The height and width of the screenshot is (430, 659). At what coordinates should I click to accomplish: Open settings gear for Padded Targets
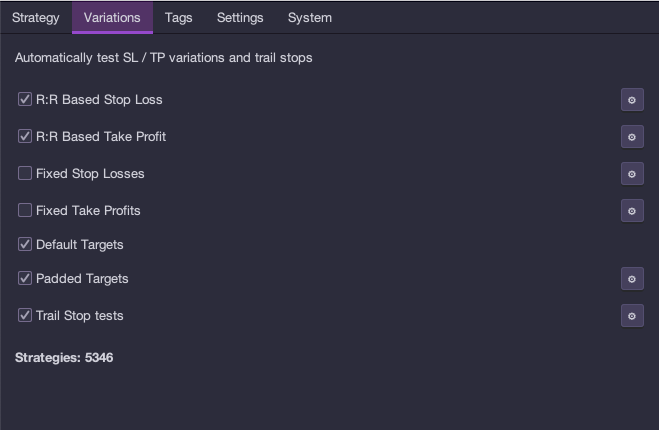[632, 279]
